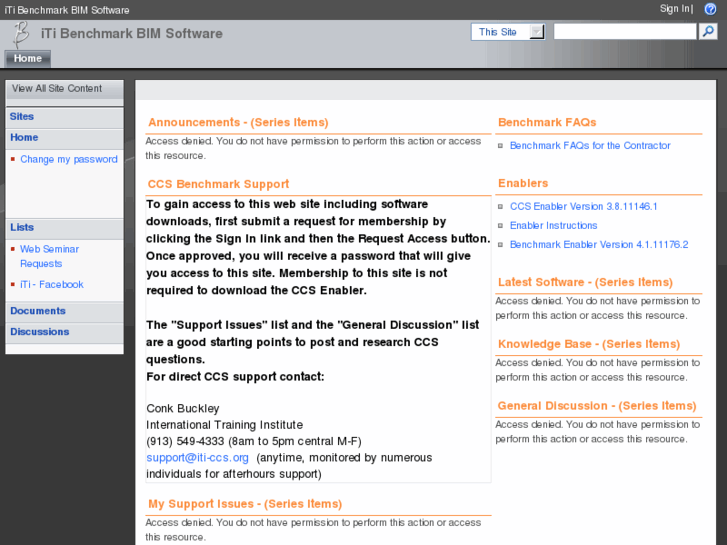Open Enabler Instructions link

pyautogui.click(x=554, y=225)
